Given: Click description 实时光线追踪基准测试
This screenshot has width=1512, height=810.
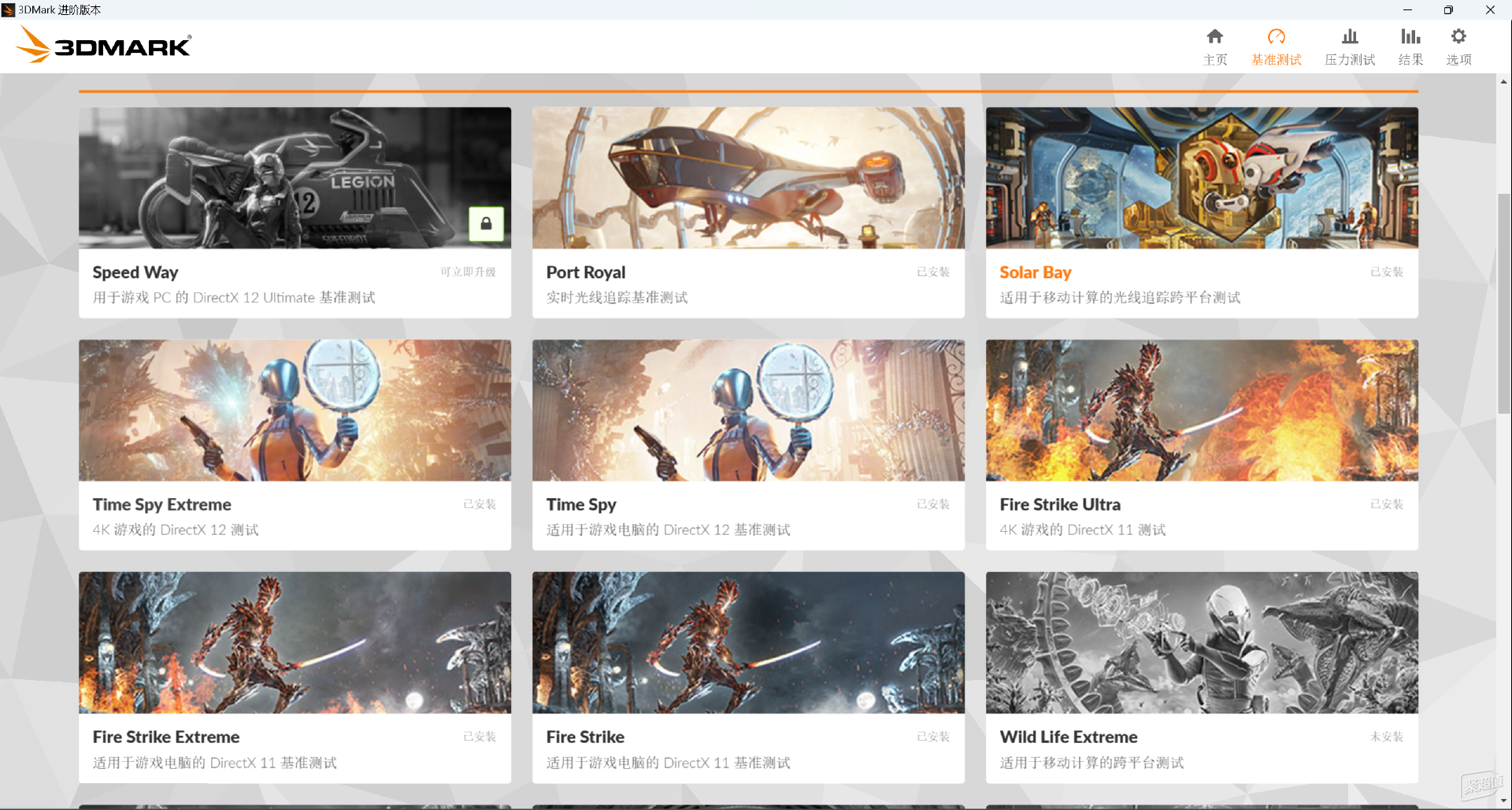Looking at the screenshot, I should 617,298.
